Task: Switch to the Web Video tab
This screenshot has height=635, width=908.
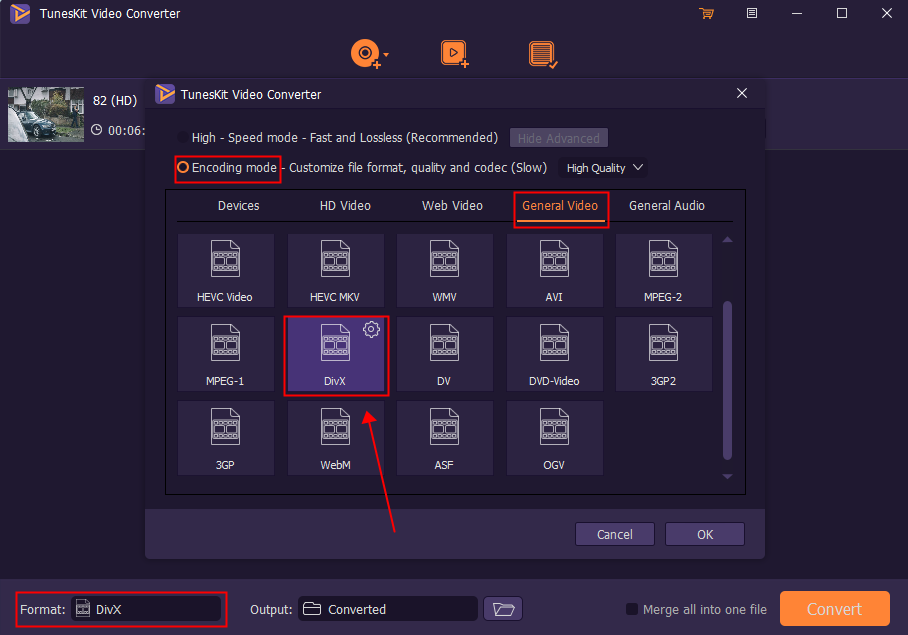Action: (452, 206)
